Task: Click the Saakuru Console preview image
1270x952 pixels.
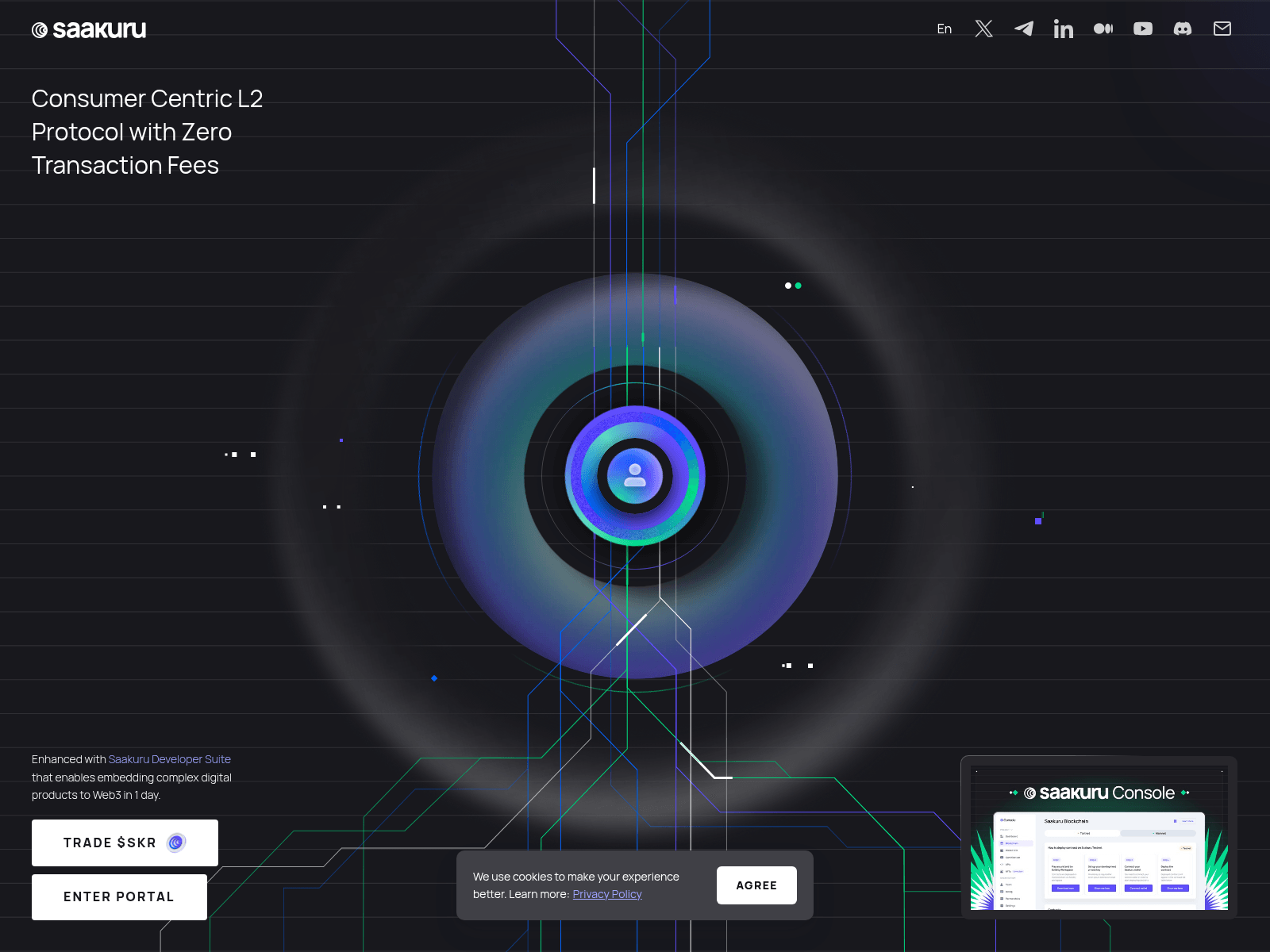Action: coord(1098,837)
